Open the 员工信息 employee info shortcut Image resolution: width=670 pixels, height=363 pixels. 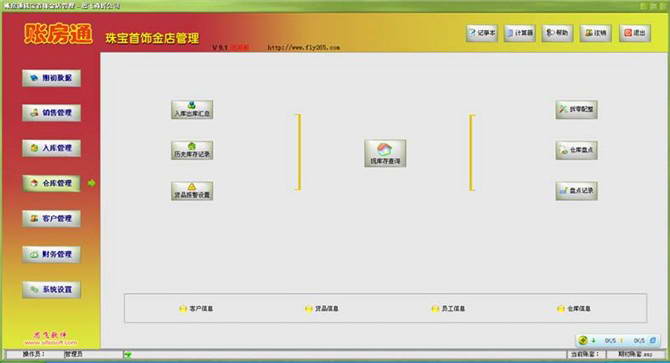448,308
